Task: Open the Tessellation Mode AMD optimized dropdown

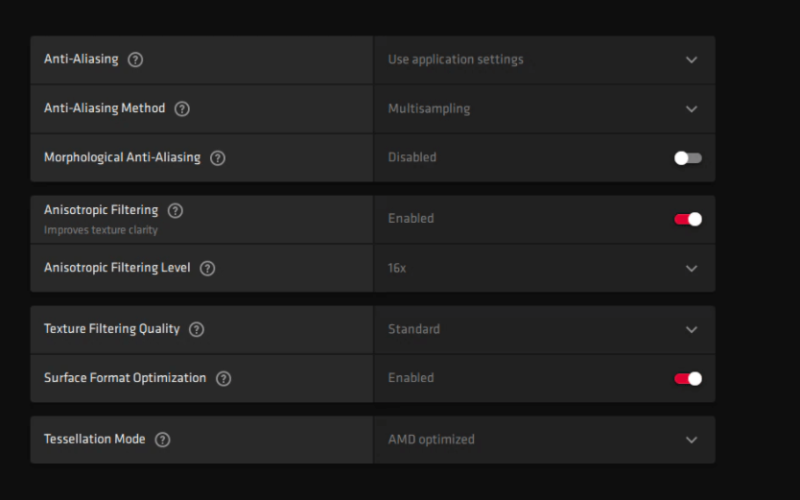Action: pos(544,440)
